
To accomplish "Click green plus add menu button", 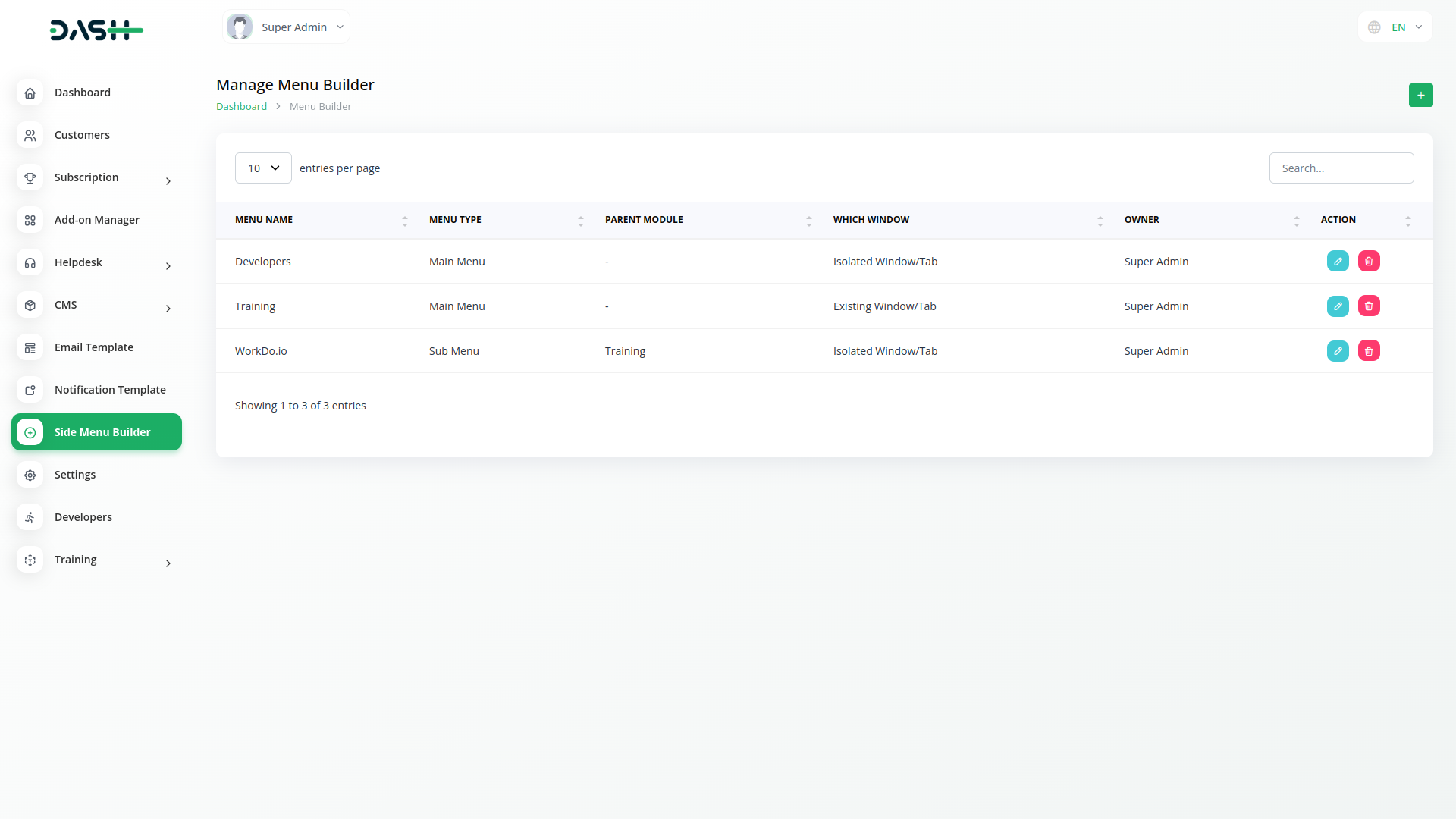I will [1420, 95].
